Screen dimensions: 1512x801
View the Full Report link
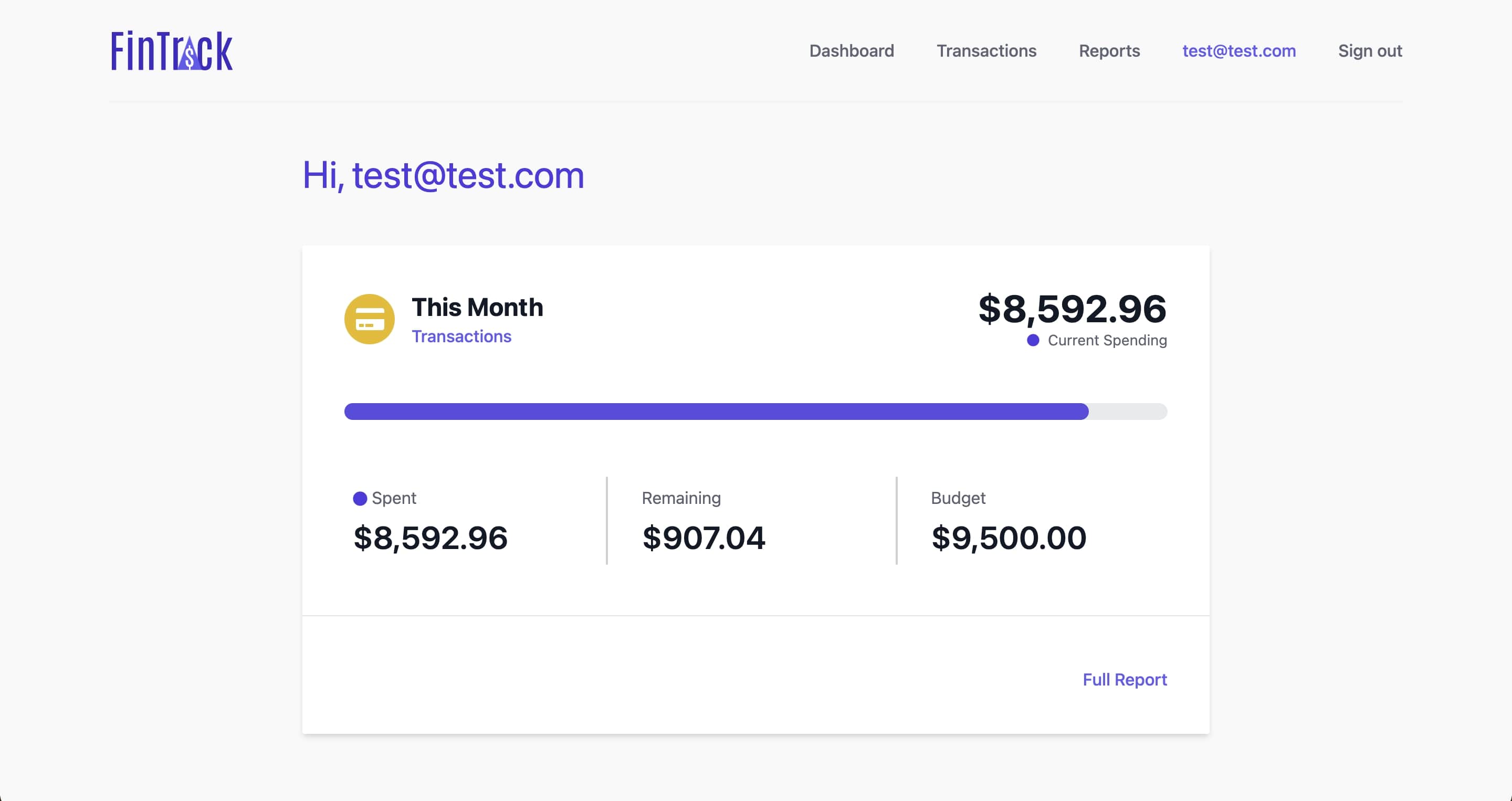coord(1124,680)
